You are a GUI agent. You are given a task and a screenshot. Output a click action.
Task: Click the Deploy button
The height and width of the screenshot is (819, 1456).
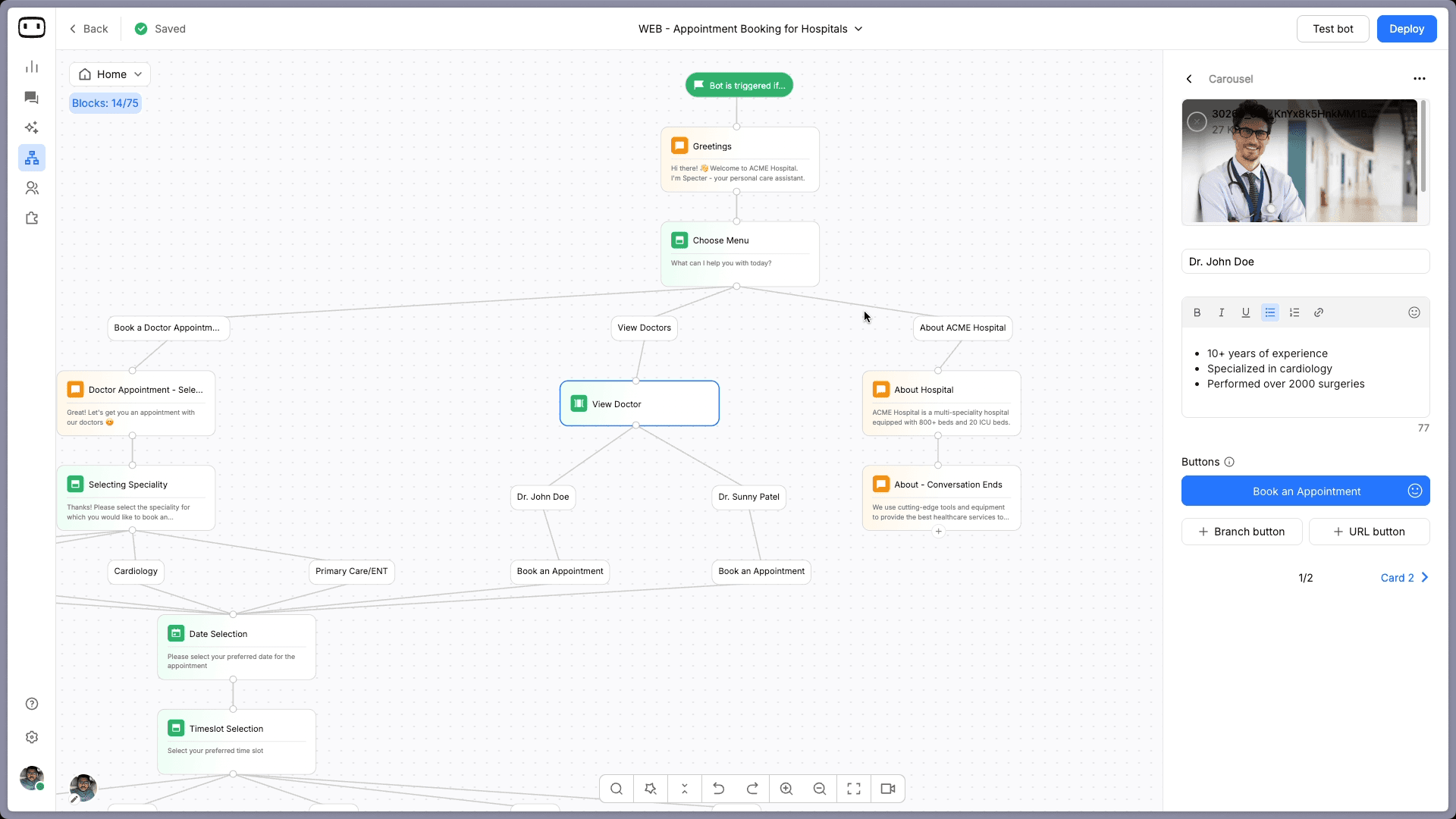1406,29
